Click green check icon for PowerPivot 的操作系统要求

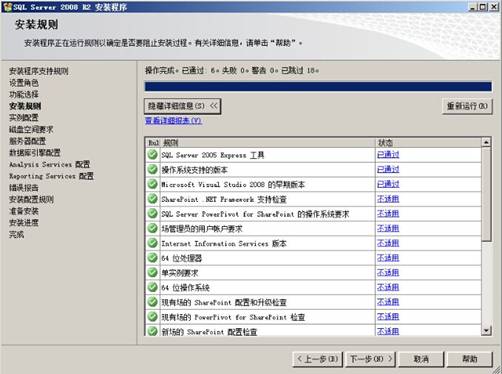coord(153,213)
